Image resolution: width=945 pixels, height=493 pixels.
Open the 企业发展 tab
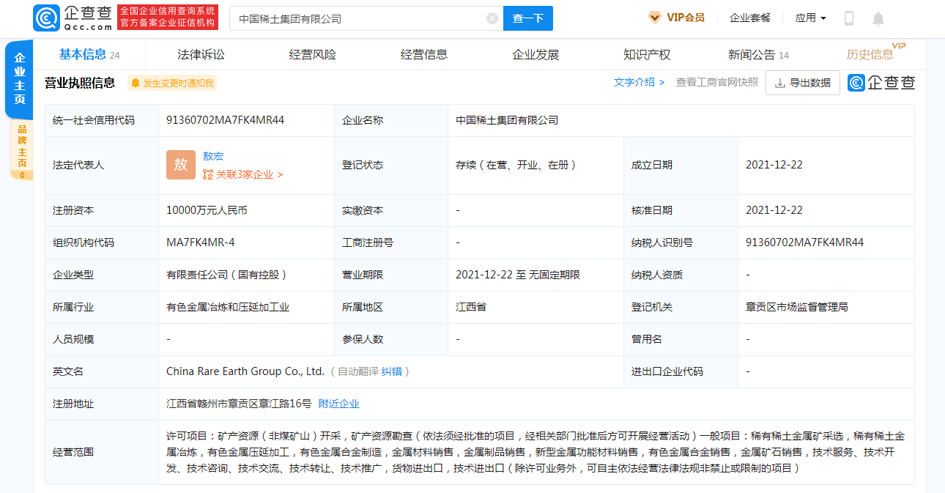pos(535,55)
